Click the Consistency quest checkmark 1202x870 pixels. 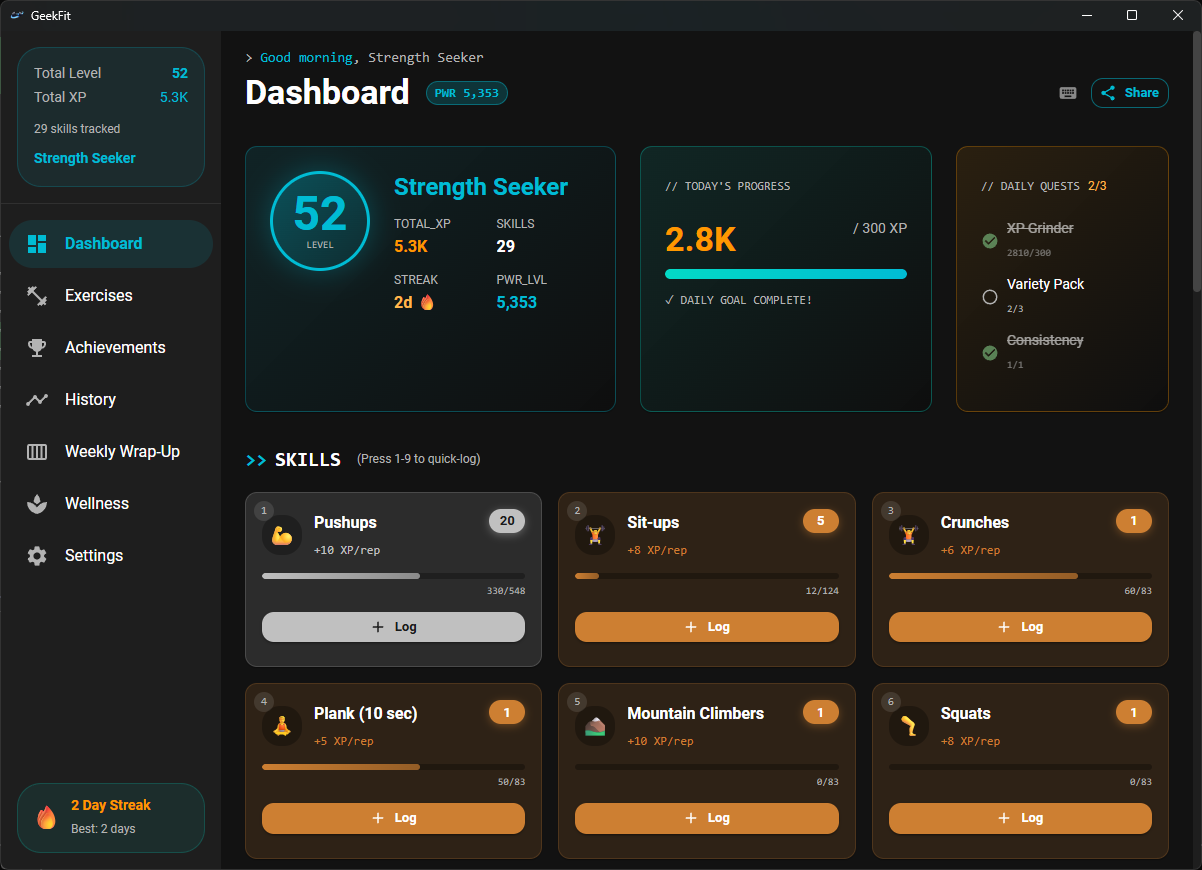coord(990,353)
